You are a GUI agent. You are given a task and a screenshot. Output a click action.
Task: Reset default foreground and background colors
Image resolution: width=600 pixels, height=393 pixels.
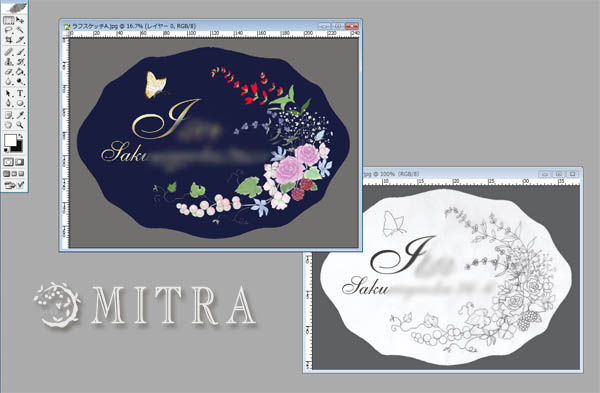point(7,149)
